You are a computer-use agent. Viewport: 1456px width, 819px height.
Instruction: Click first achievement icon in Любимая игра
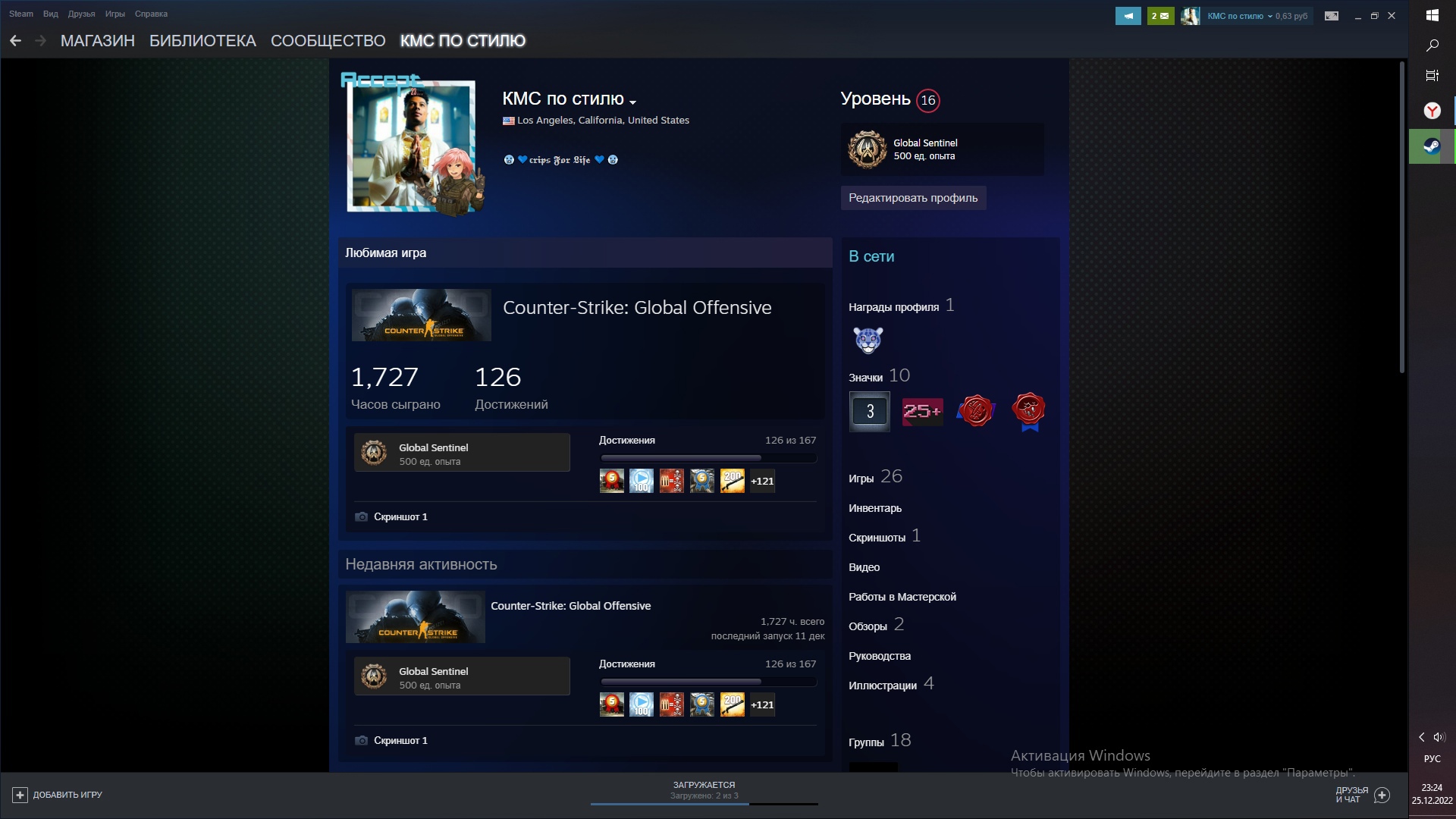pos(611,481)
